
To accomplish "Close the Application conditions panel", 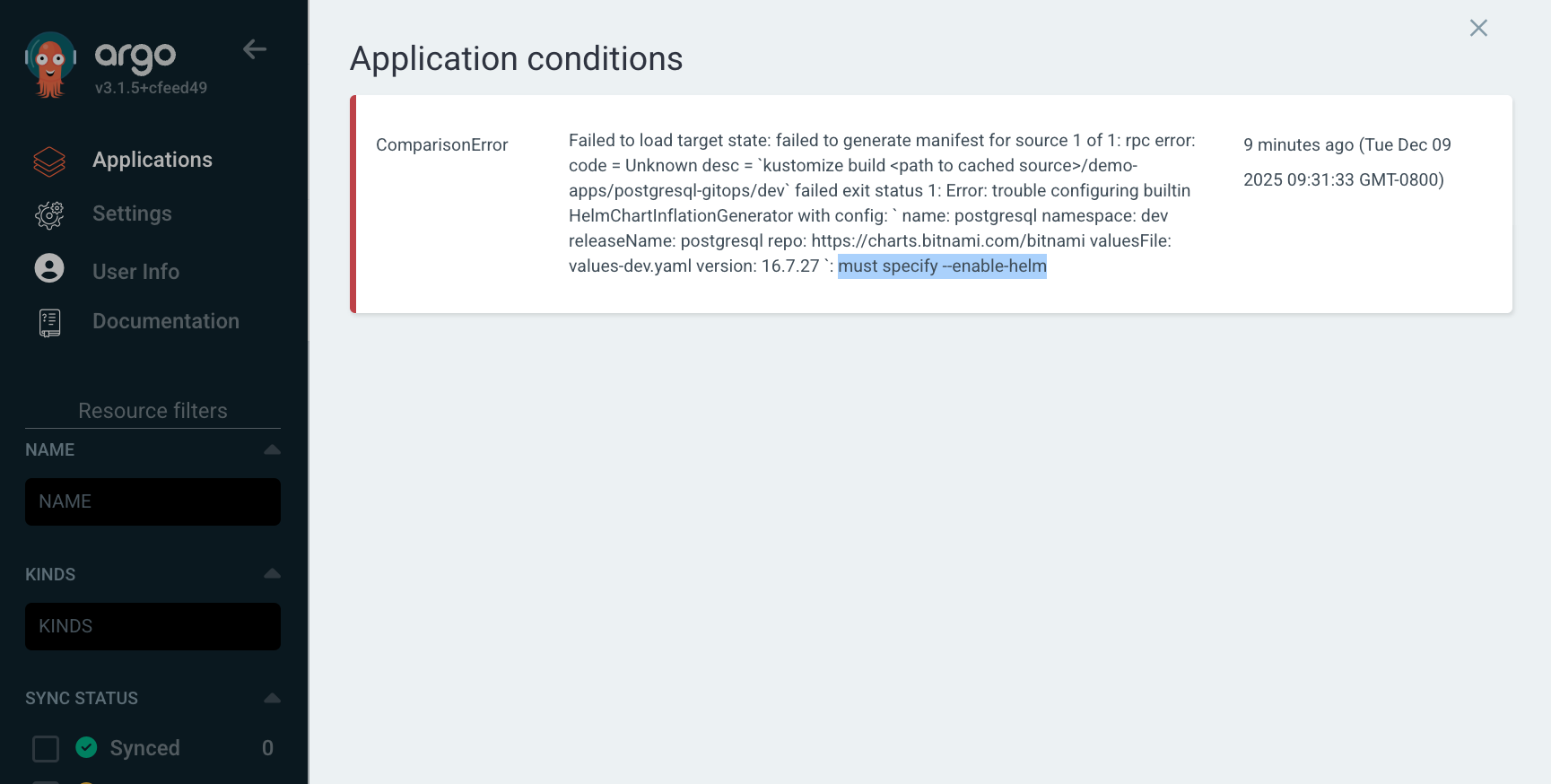I will point(1478,29).
